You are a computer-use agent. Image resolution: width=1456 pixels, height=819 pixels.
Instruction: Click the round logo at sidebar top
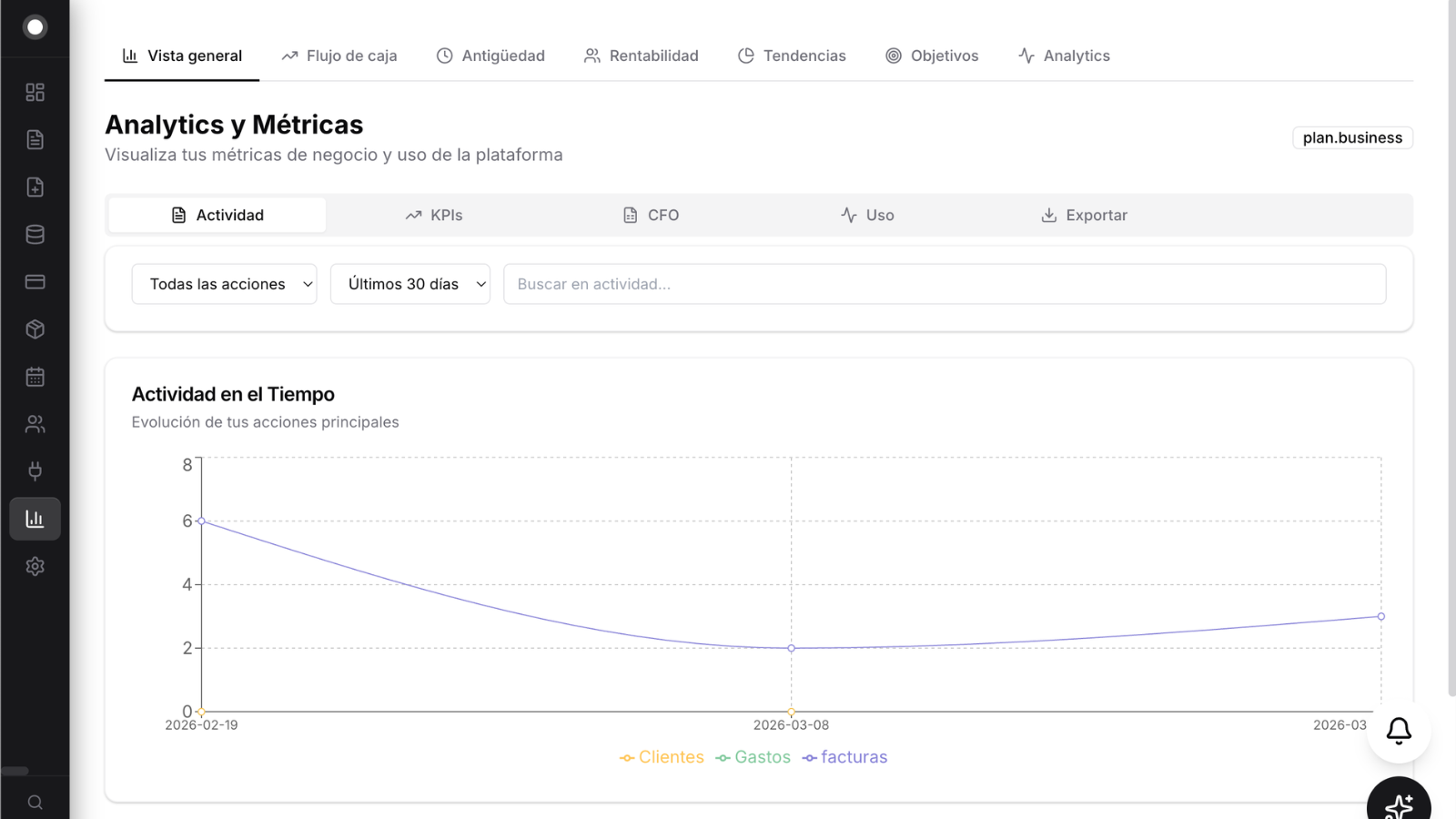[35, 27]
